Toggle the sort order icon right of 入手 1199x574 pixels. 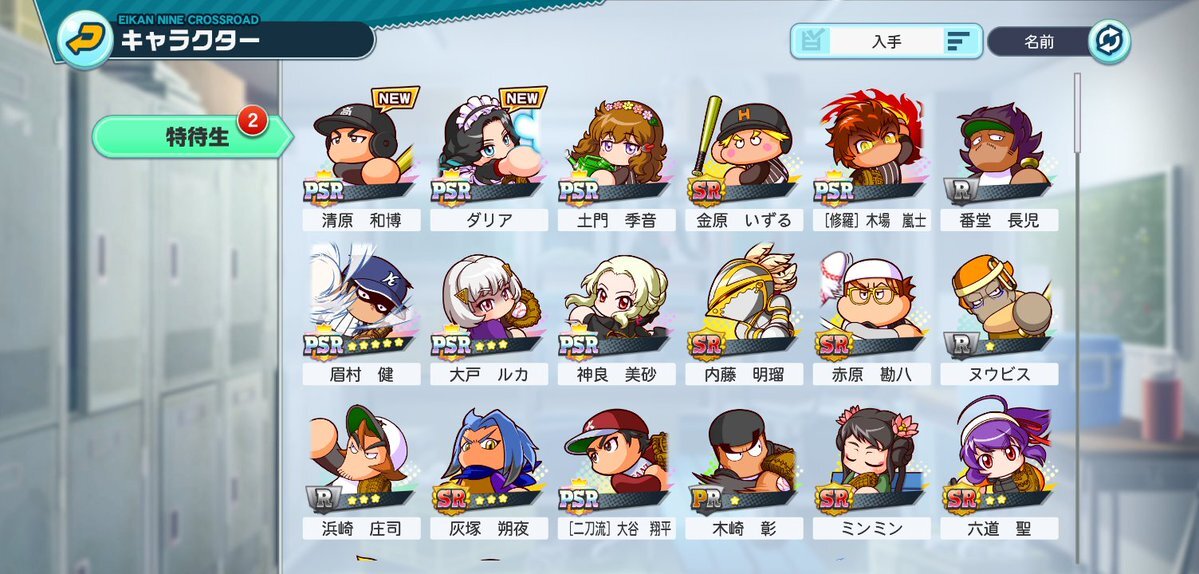[x=958, y=41]
